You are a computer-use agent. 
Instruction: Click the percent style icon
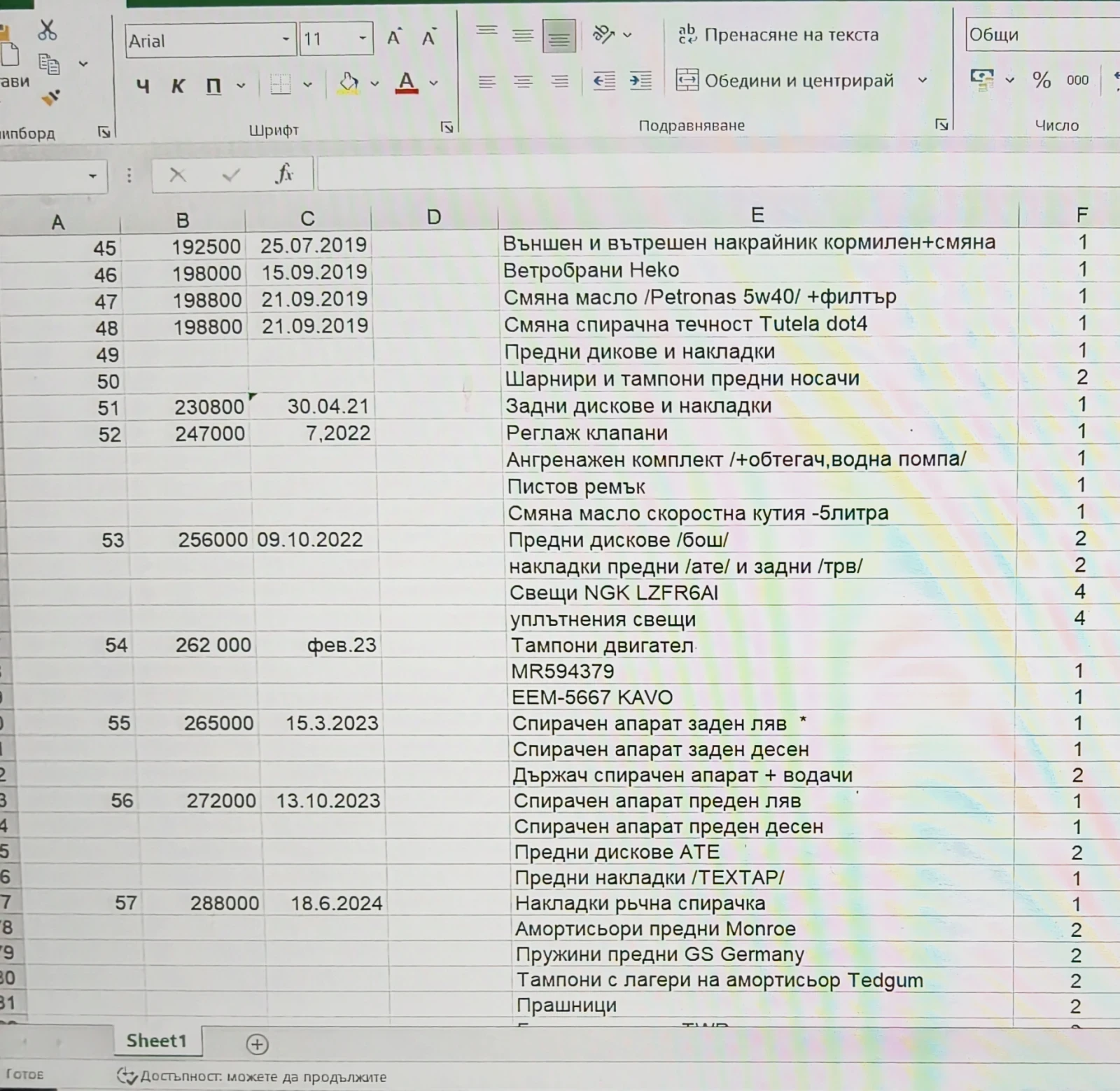[1041, 80]
